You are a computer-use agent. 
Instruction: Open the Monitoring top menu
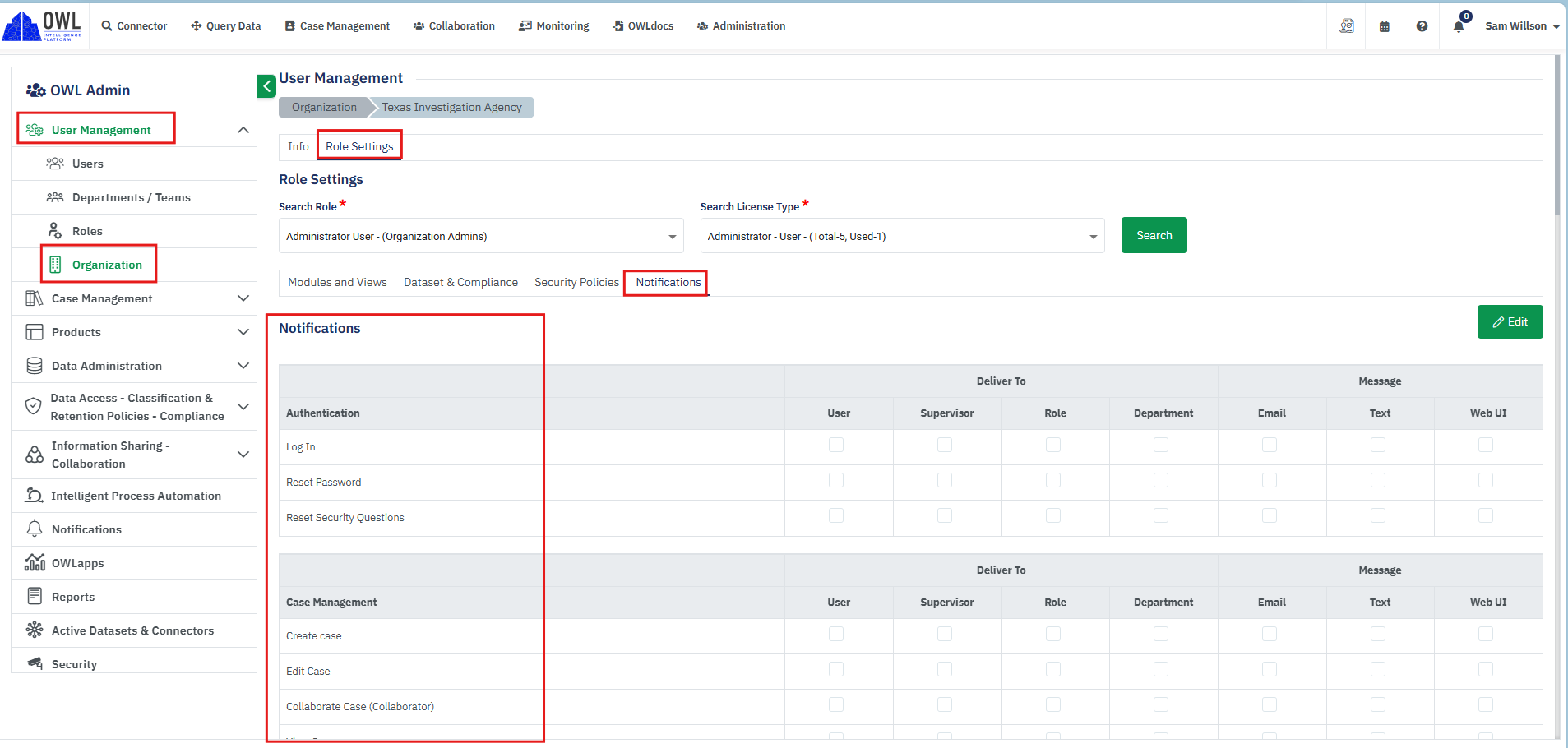[x=554, y=26]
